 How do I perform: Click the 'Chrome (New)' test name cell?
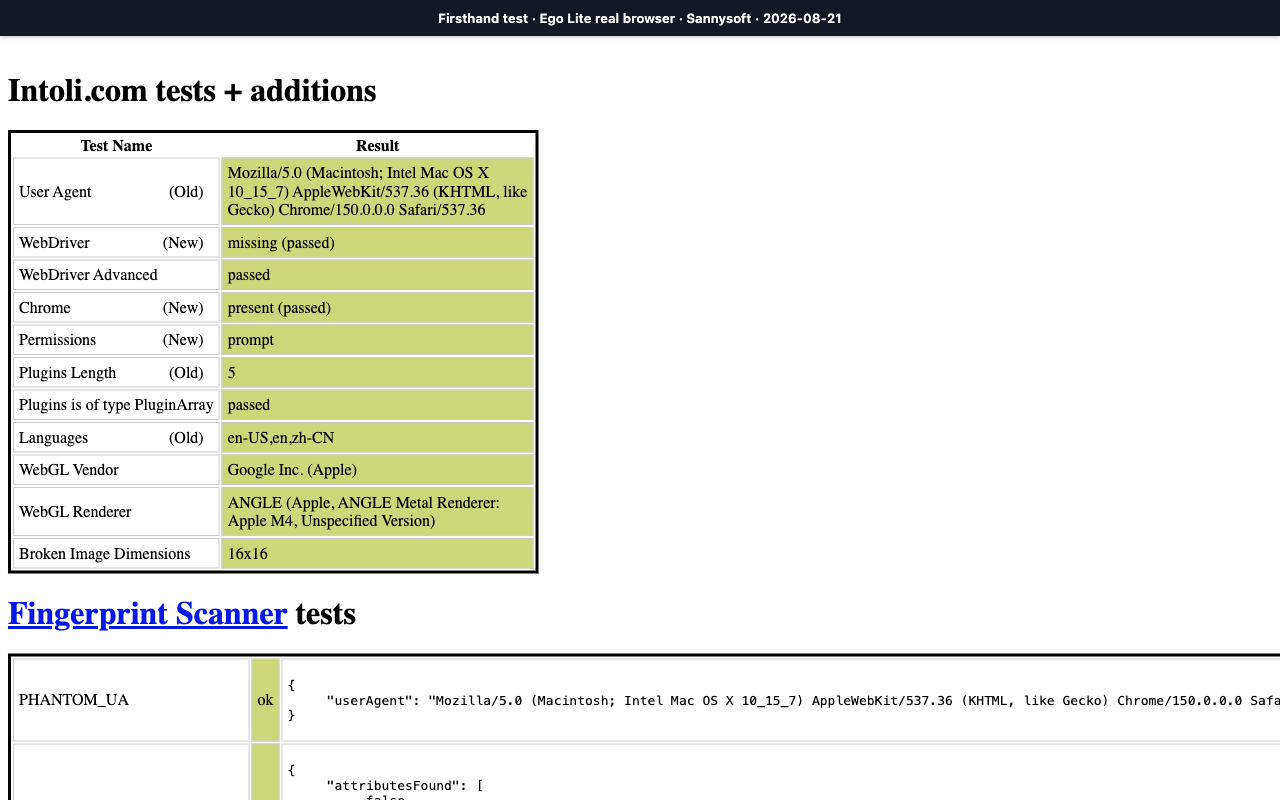(116, 308)
